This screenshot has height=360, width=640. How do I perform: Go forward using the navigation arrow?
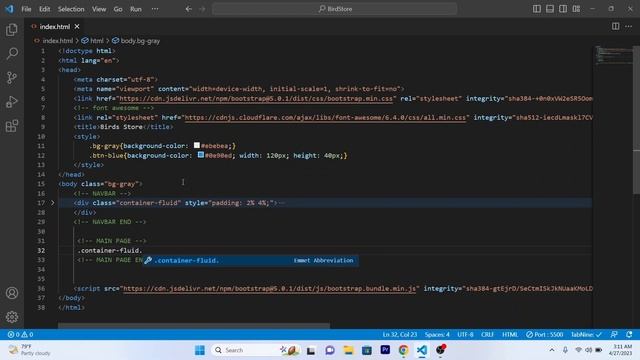click(x=202, y=9)
